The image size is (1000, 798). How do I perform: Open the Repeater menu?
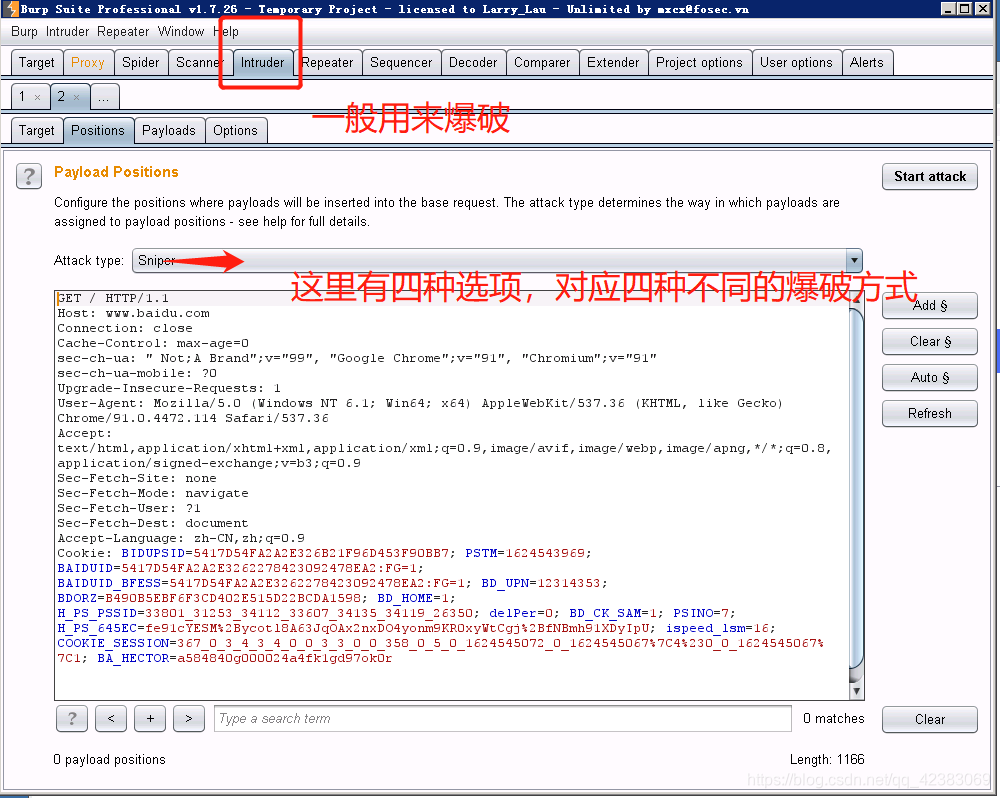[x=123, y=31]
